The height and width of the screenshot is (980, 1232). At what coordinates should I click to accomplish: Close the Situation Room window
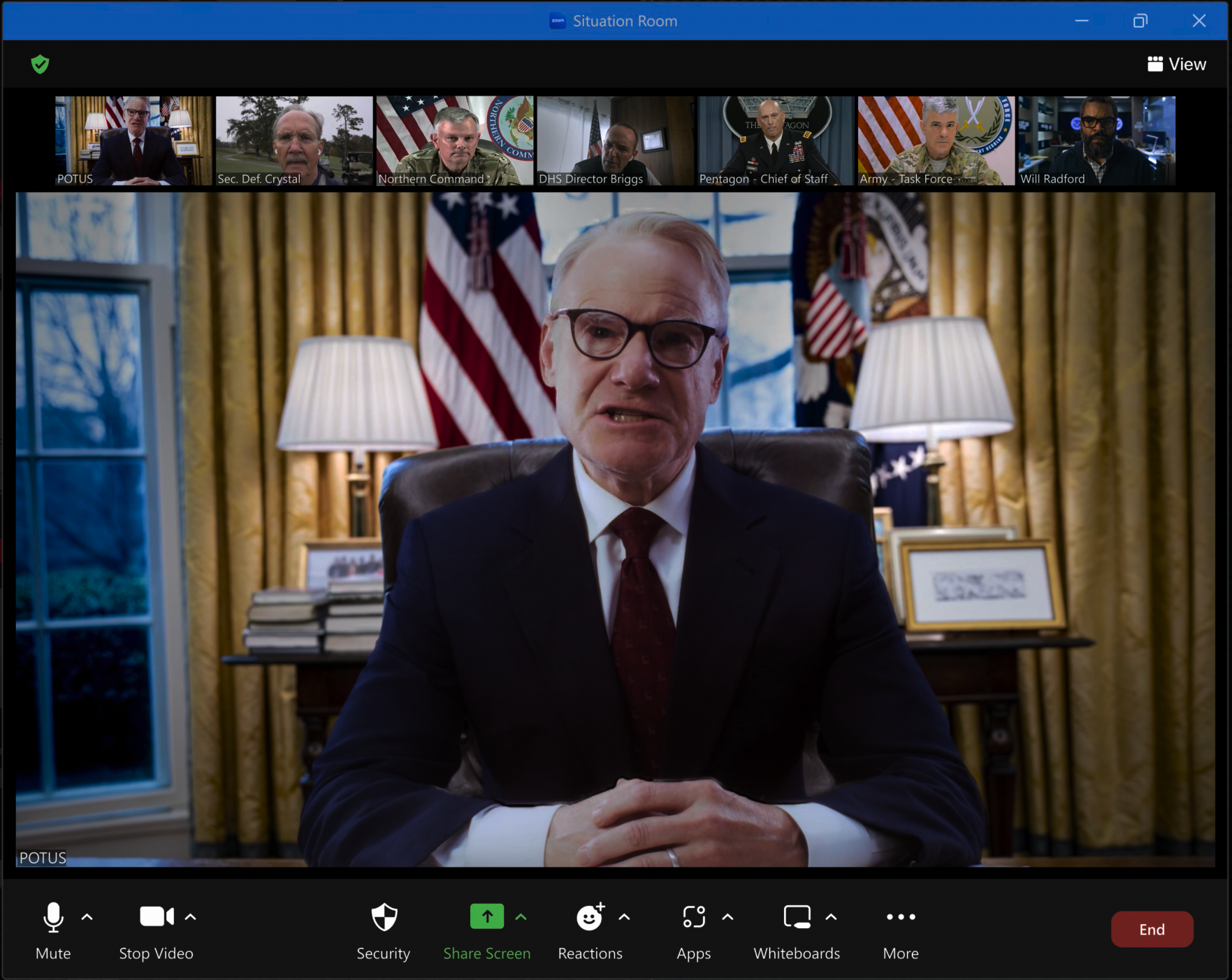click(1199, 21)
